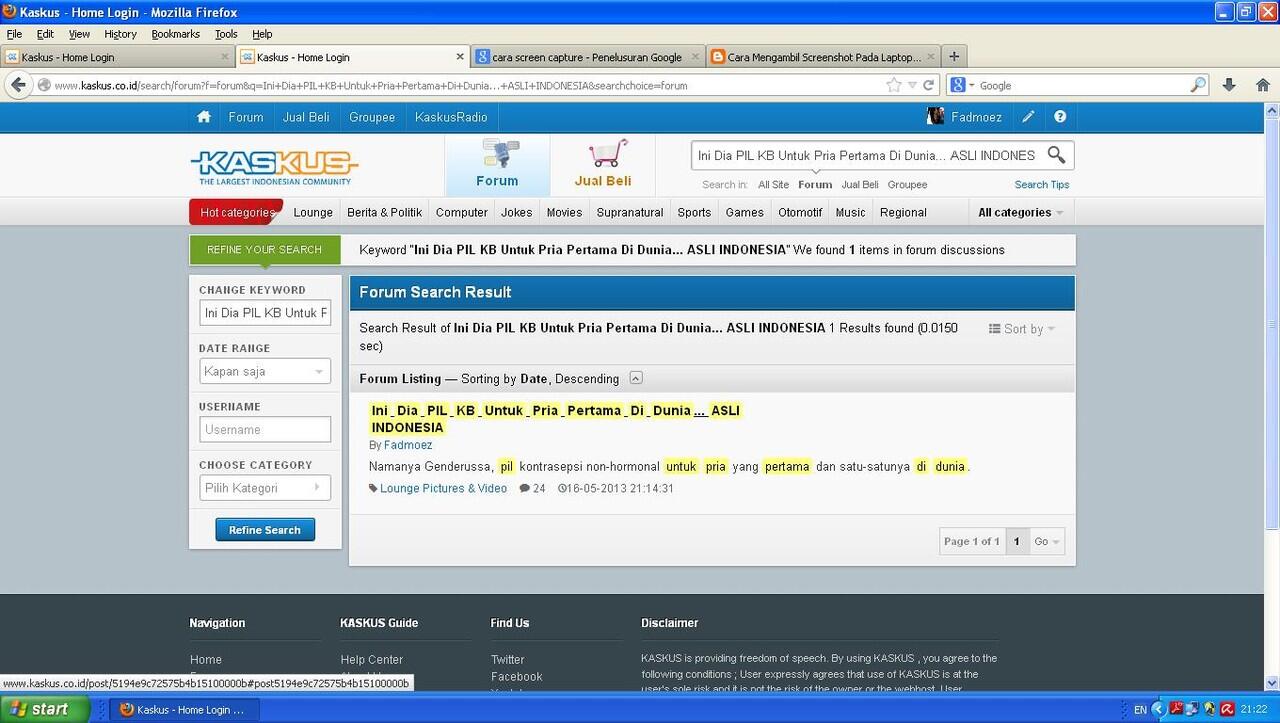Open the Tools menu
This screenshot has width=1280, height=723.
tap(226, 34)
